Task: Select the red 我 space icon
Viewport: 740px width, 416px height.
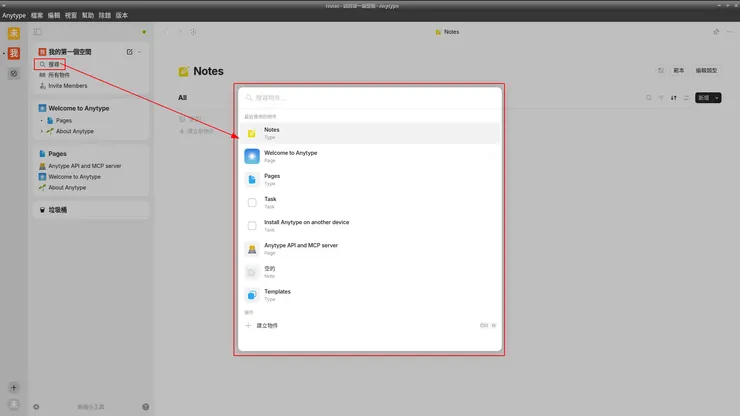Action: [x=14, y=53]
